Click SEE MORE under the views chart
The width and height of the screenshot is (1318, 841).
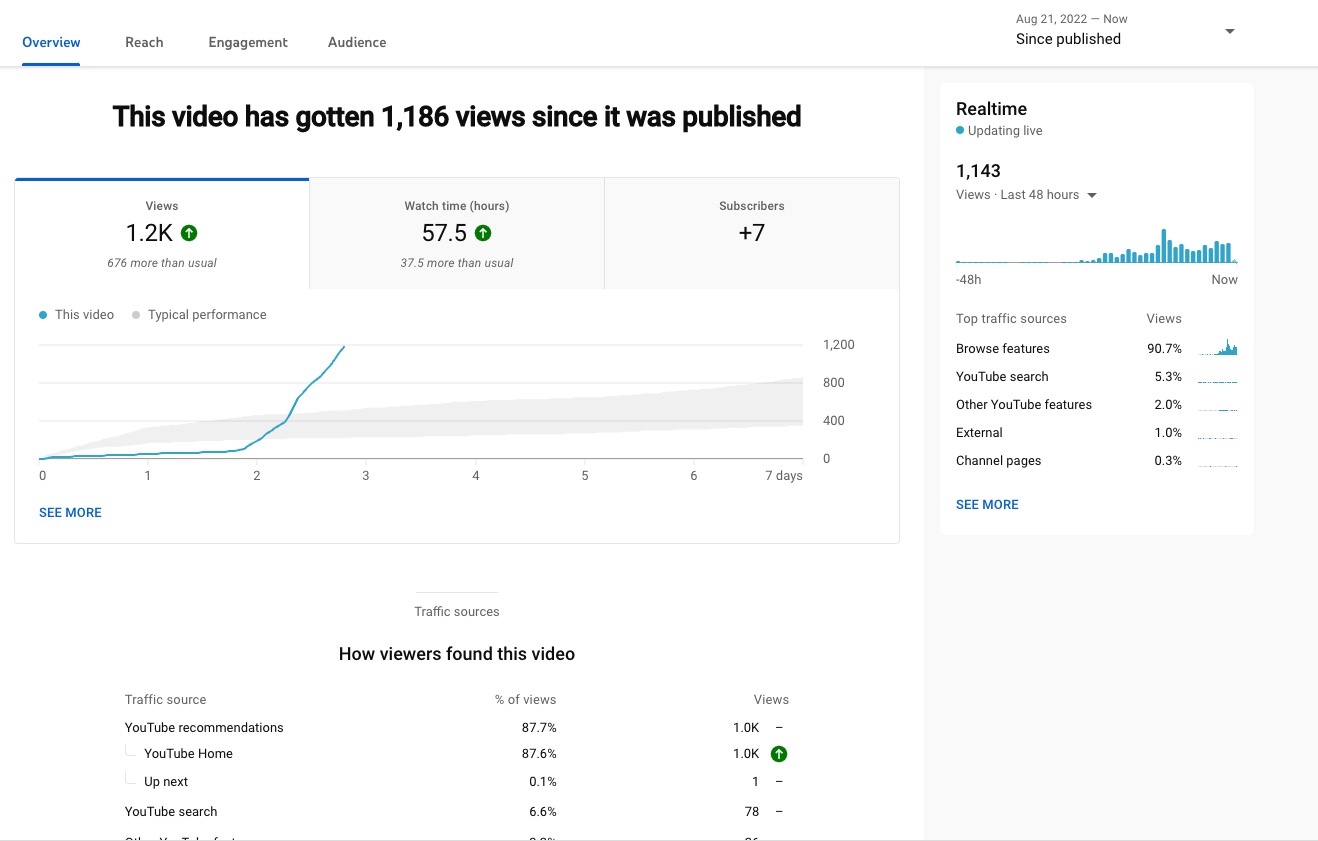70,512
